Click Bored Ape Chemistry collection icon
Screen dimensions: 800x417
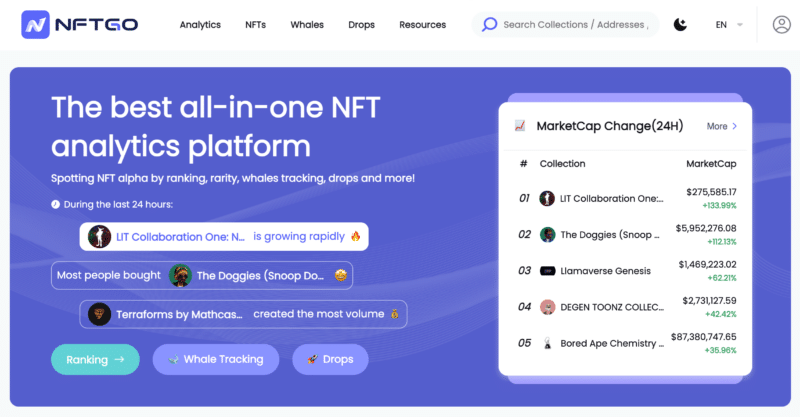coord(547,343)
